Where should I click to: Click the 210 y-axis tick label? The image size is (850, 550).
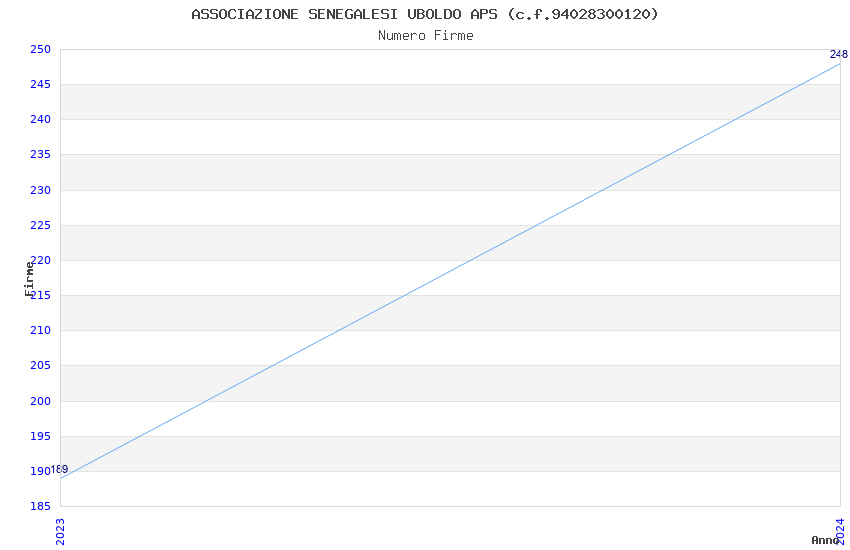40,331
